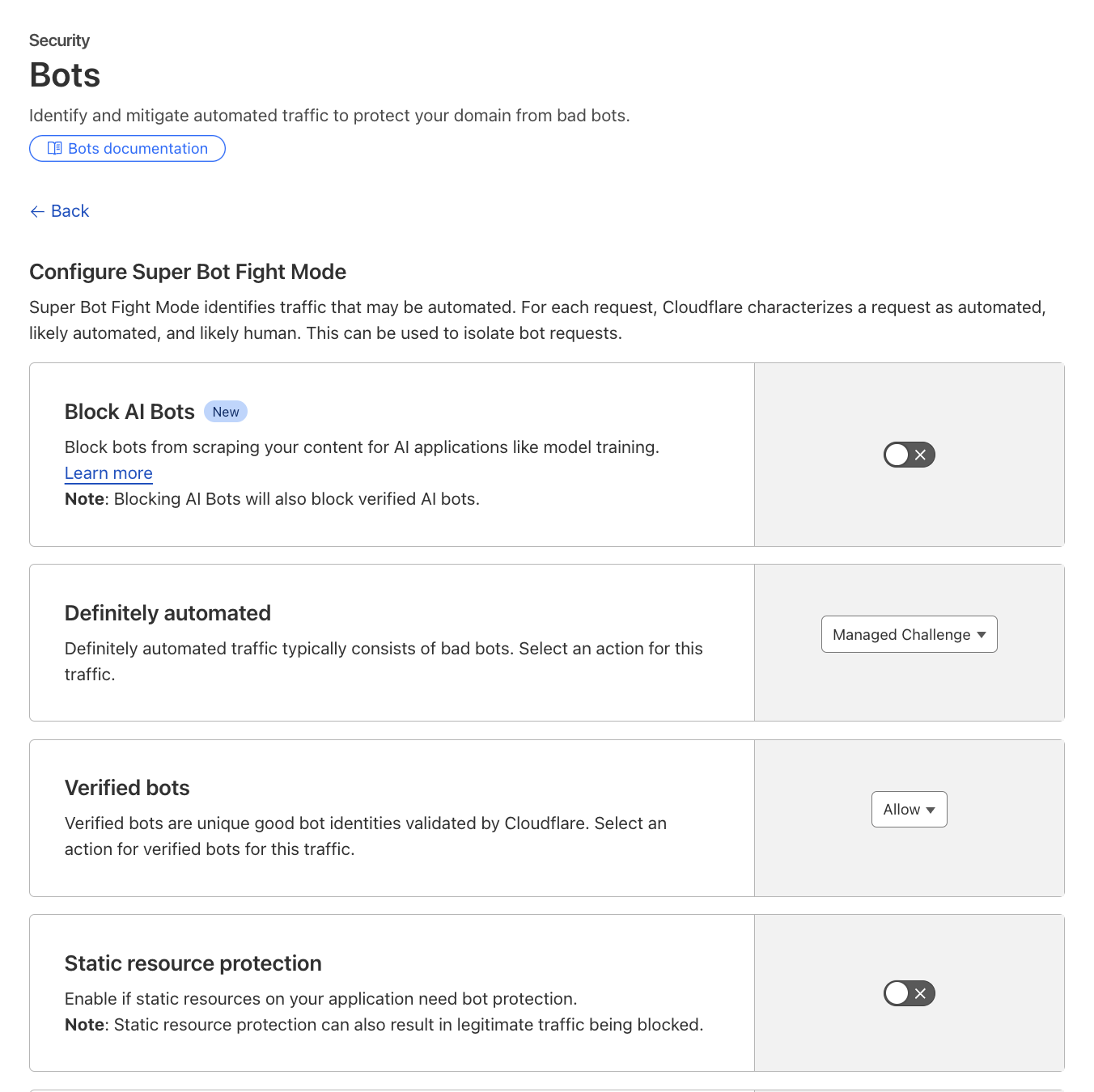Click the Security breadcrumb label

(59, 40)
